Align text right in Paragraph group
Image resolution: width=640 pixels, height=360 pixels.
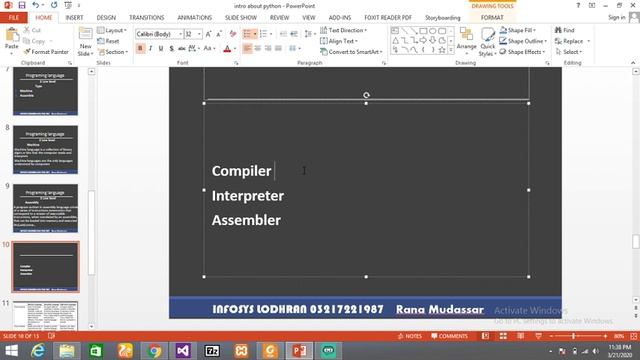(268, 49)
